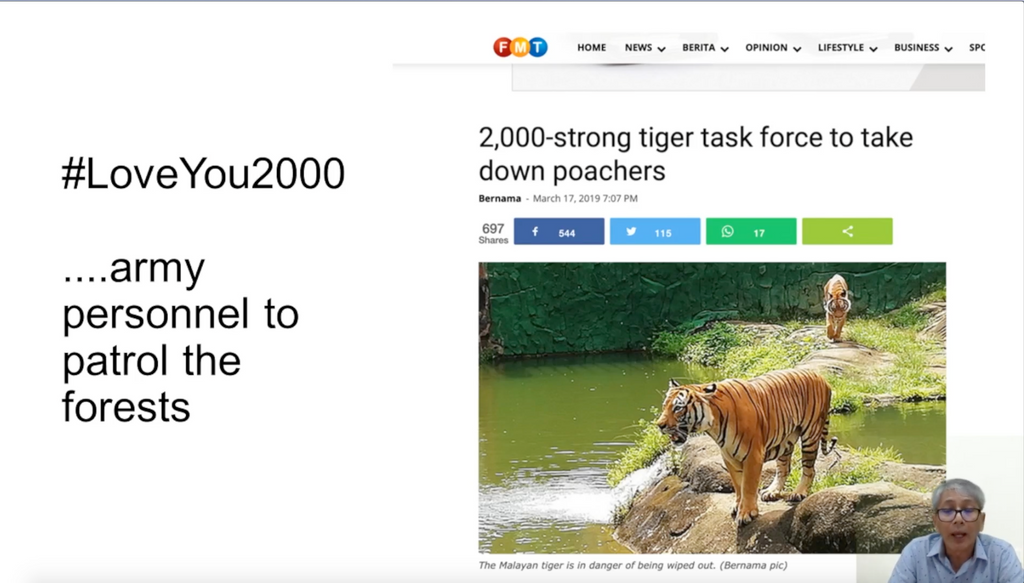Share the article on Twitter
The height and width of the screenshot is (583, 1024).
click(655, 232)
